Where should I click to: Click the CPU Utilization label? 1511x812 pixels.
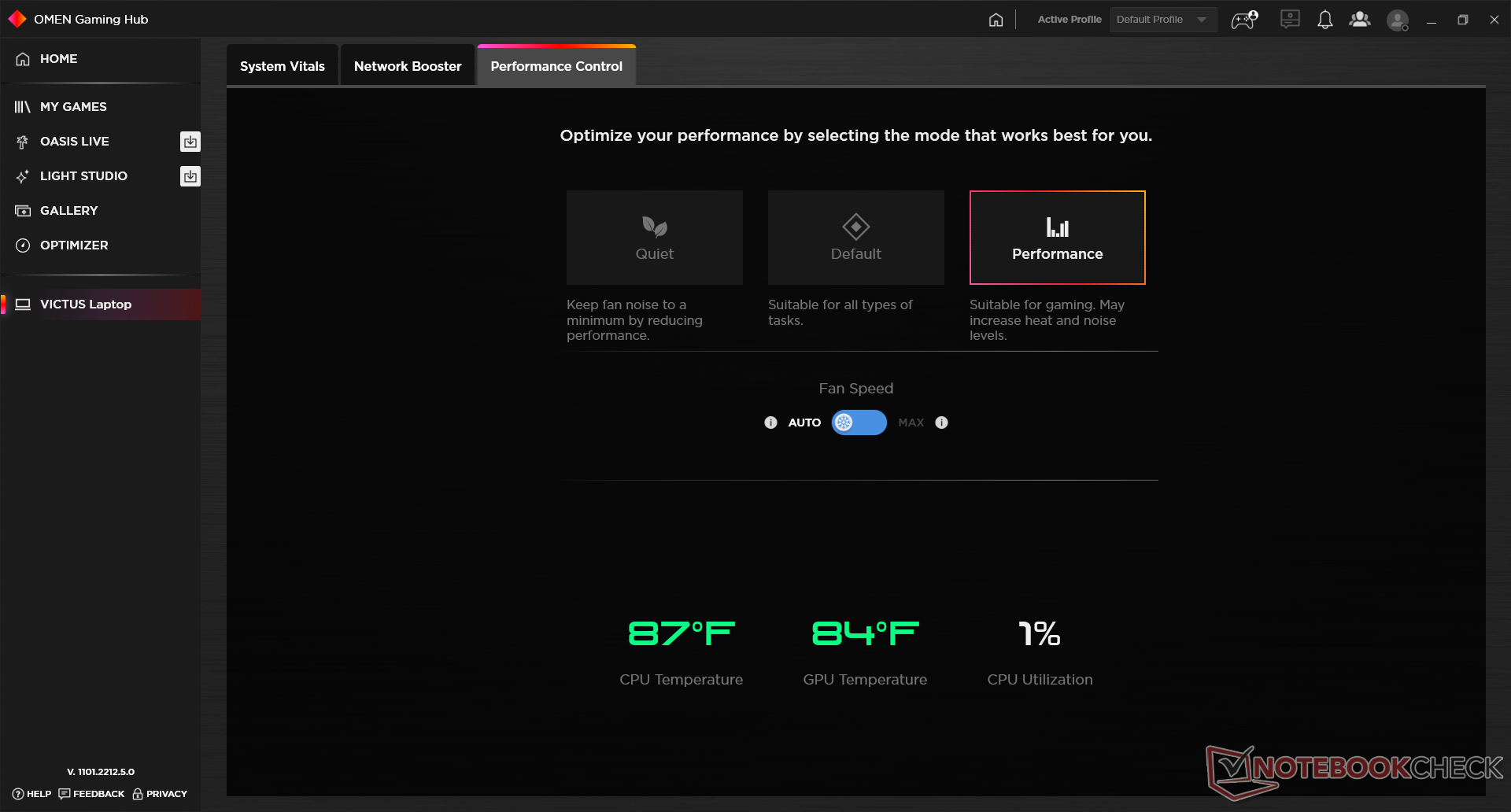click(x=1040, y=680)
